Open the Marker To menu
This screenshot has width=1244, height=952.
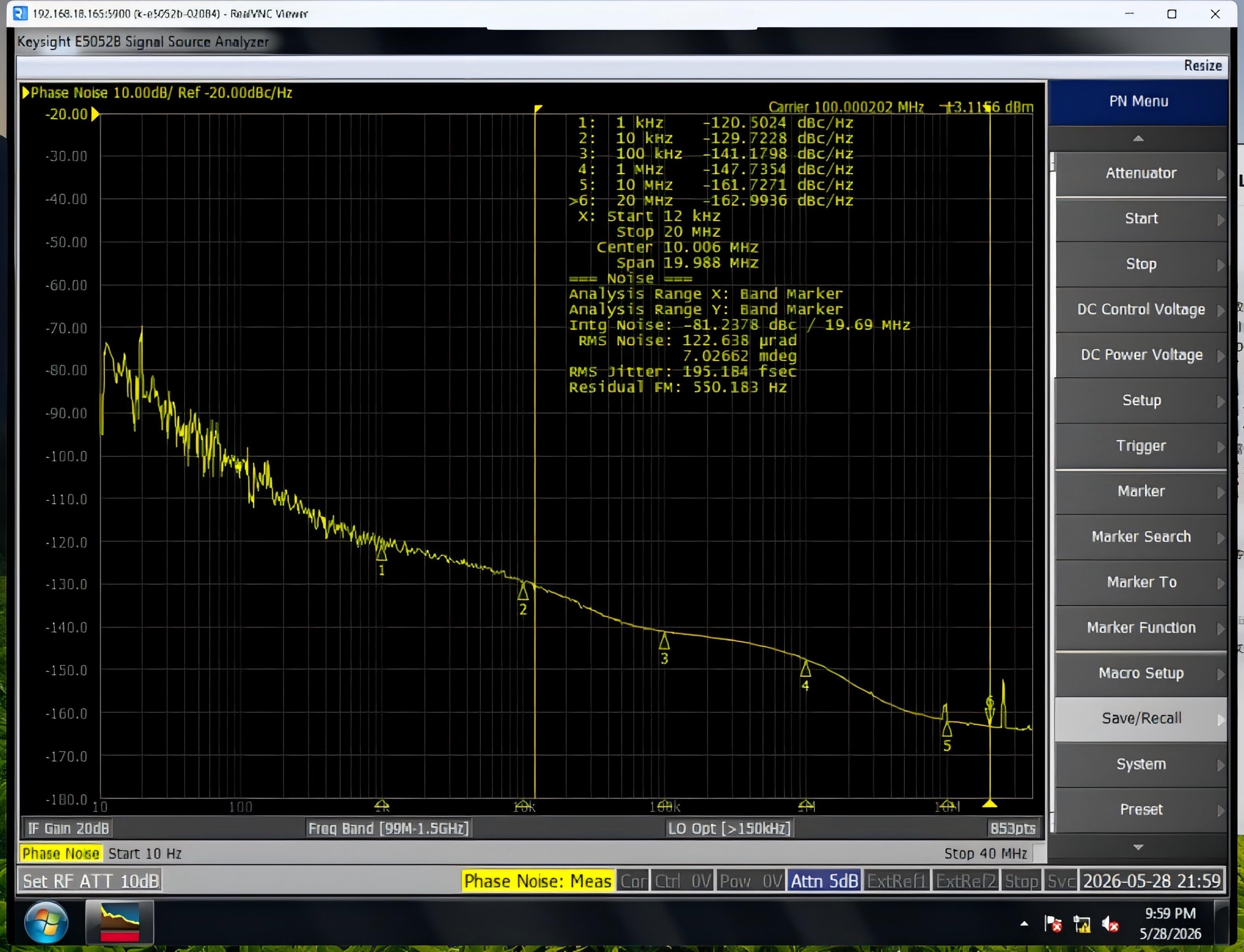tap(1141, 582)
